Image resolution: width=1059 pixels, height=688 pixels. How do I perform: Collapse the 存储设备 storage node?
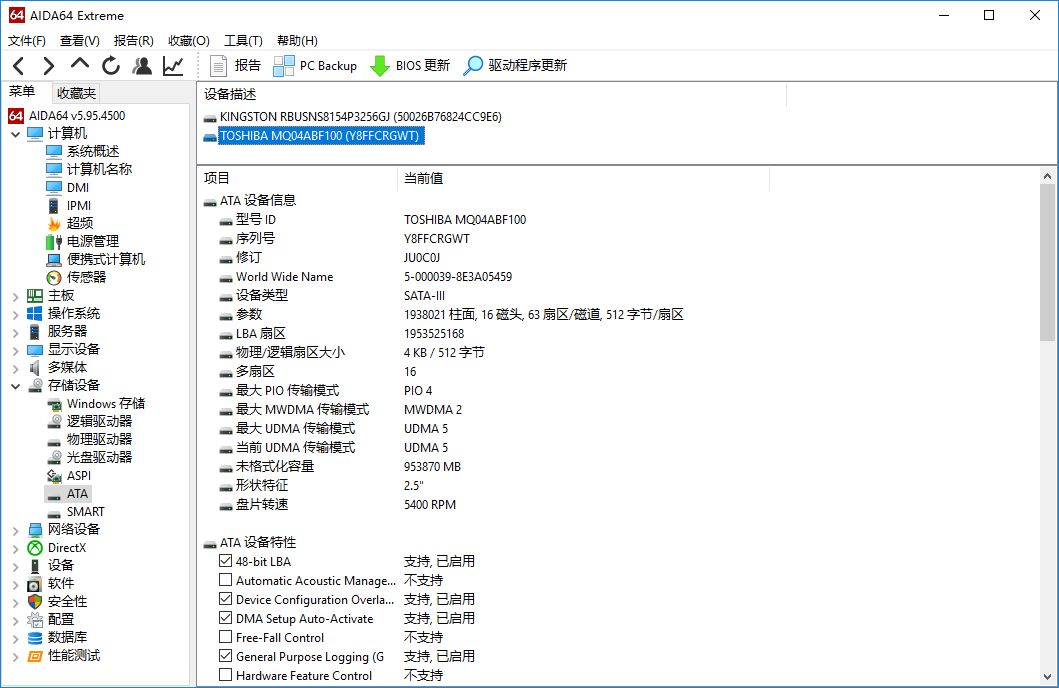point(16,386)
